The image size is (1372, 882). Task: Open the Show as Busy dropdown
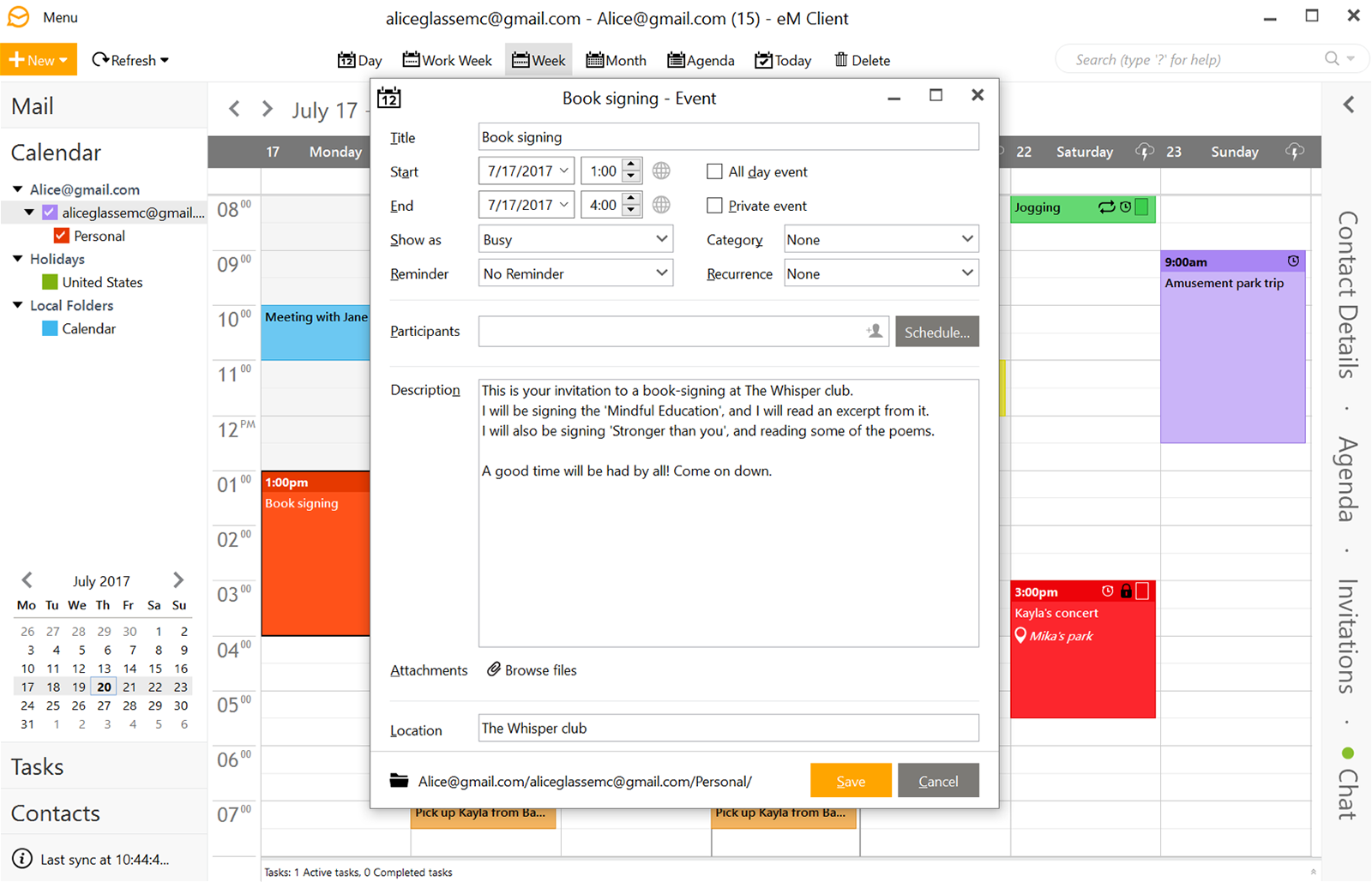(x=575, y=238)
